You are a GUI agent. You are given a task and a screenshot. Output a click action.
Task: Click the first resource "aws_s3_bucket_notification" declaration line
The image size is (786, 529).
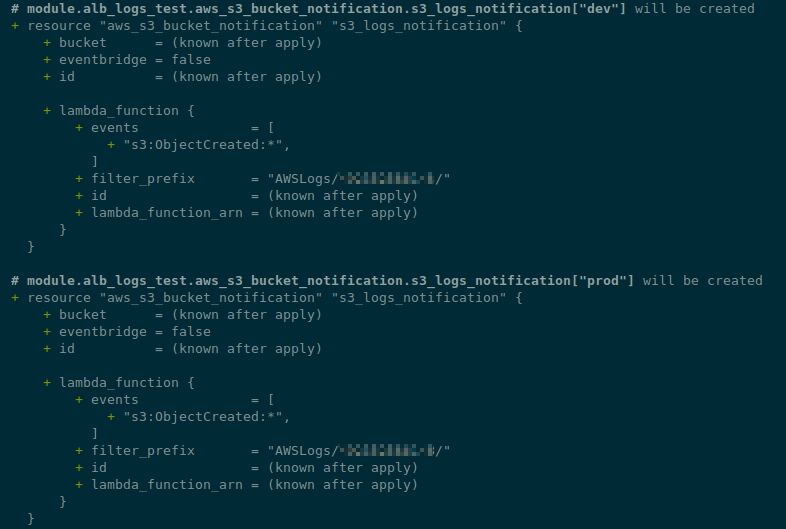pyautogui.click(x=267, y=26)
